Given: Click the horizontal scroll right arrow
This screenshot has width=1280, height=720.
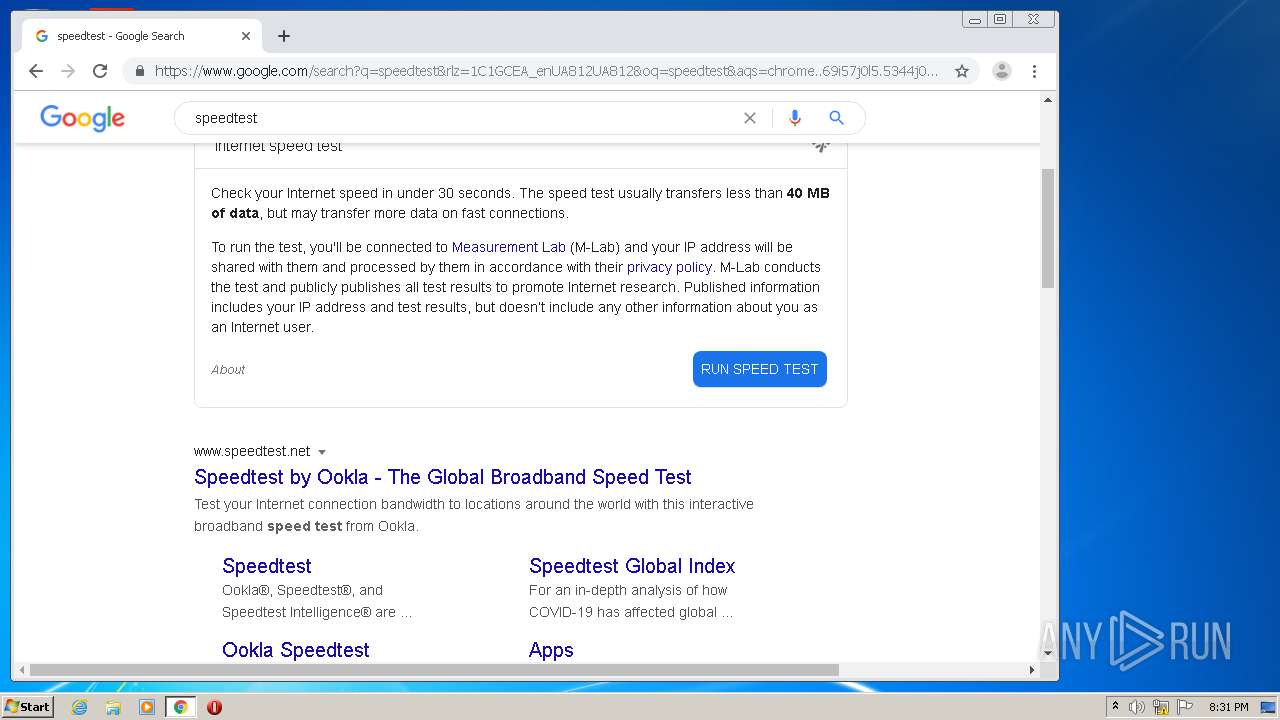Looking at the screenshot, I should 1033,670.
